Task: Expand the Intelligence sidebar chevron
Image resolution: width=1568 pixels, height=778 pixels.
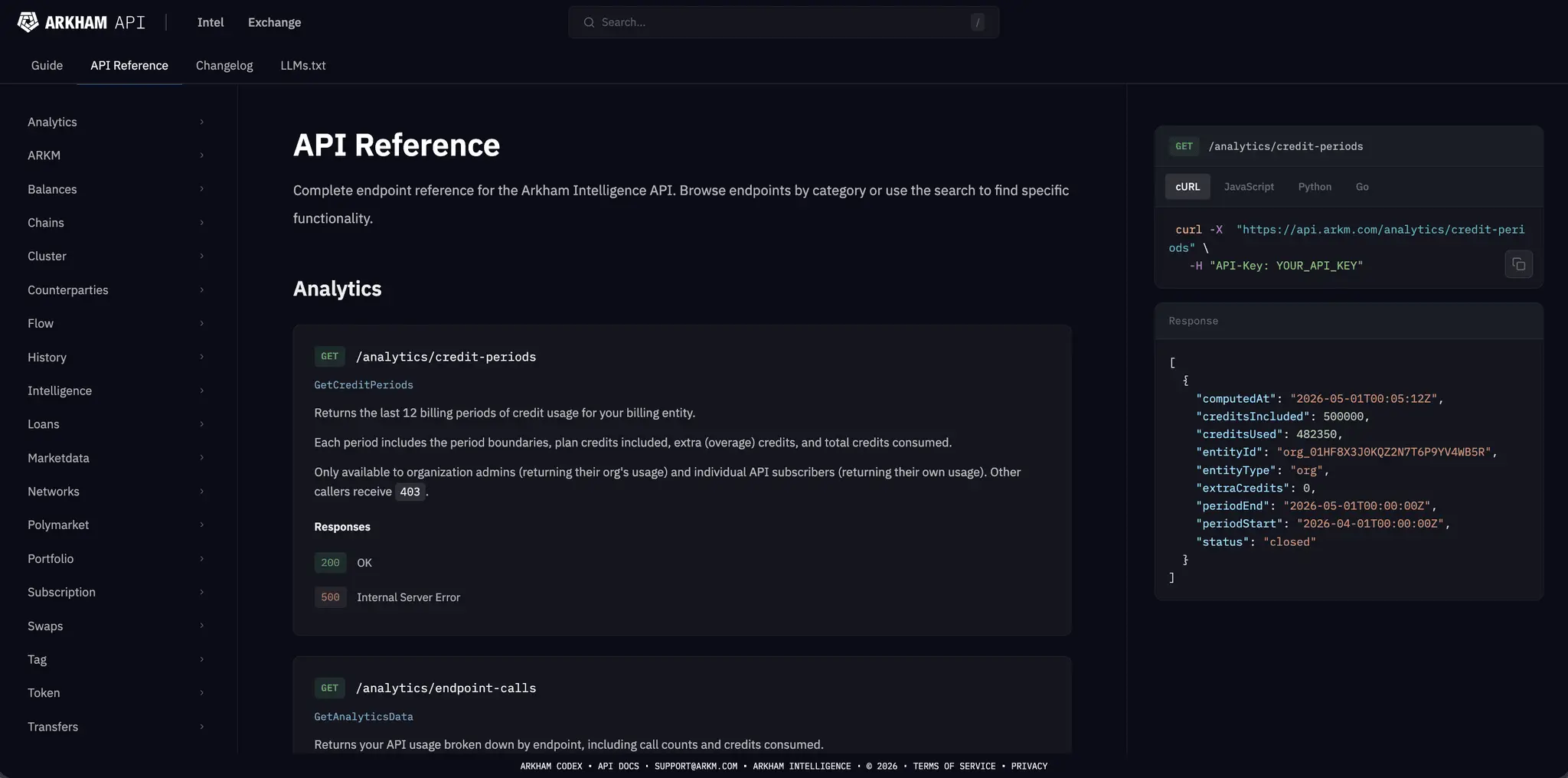Action: [x=201, y=391]
